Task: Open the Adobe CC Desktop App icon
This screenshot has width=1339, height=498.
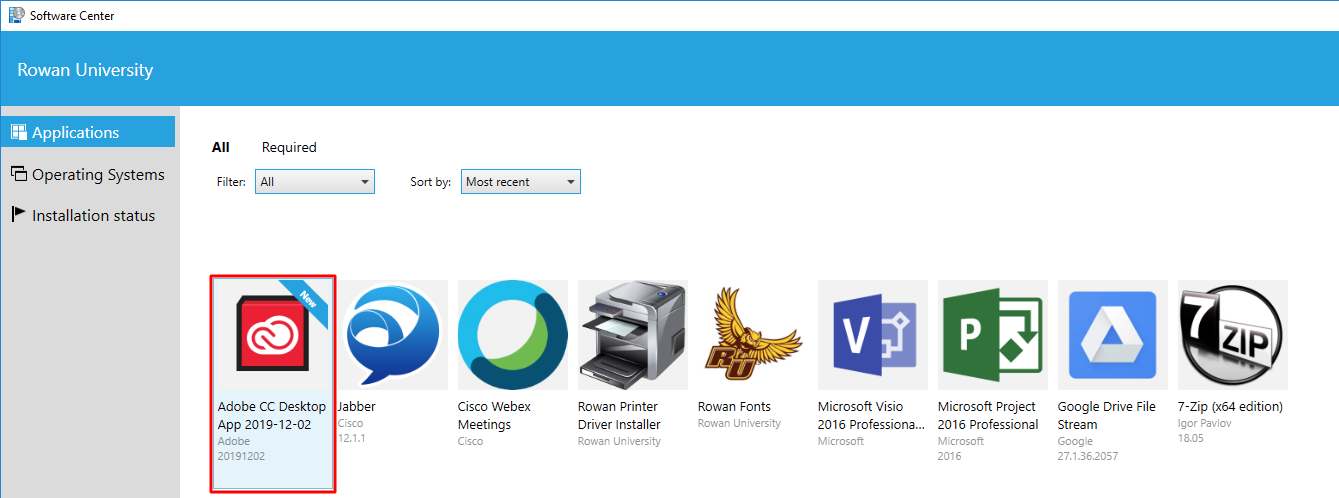Action: tap(272, 334)
